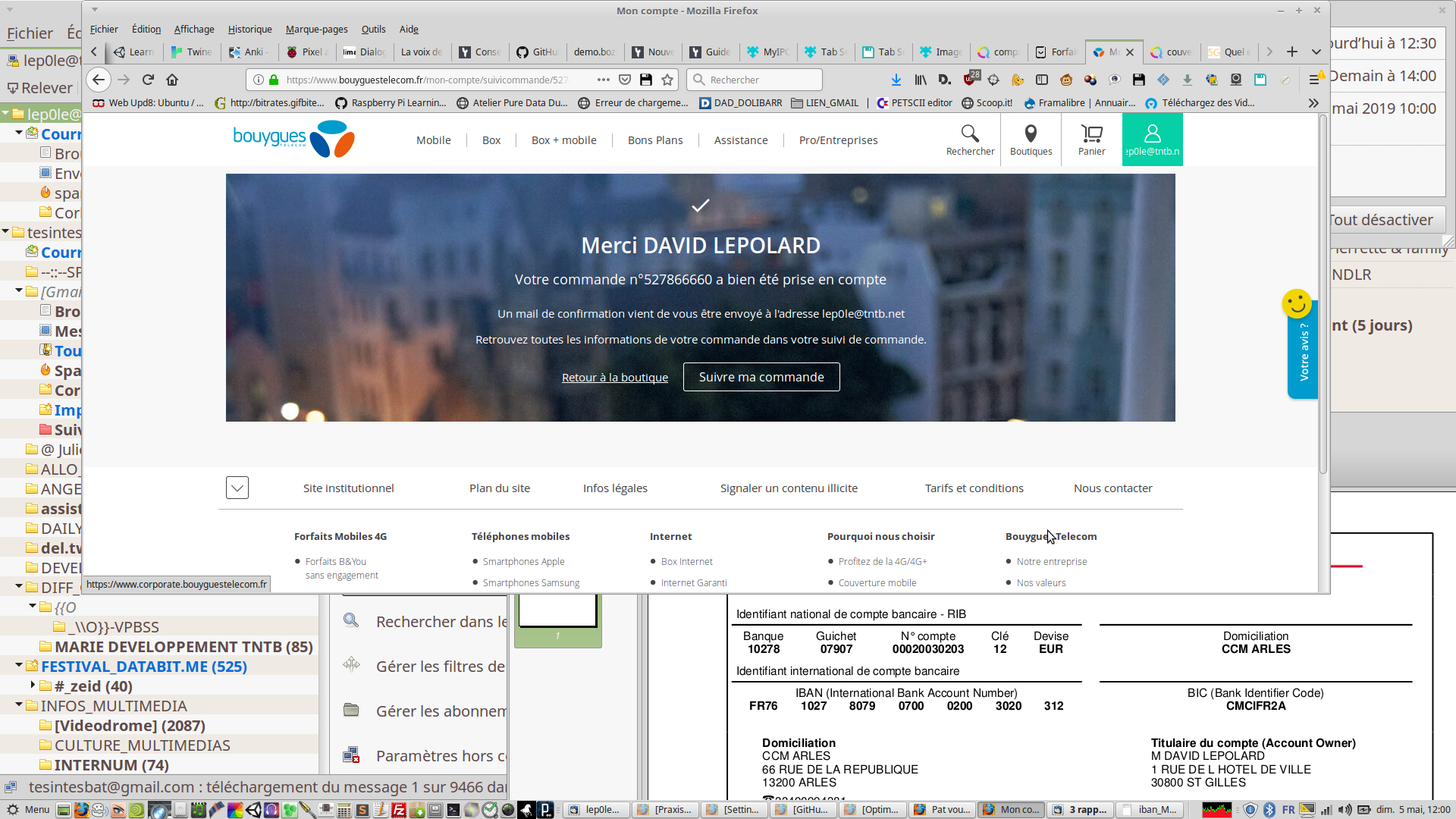Expand footer with chevron box button
Screen dimensions: 1456x819
pos(237,488)
